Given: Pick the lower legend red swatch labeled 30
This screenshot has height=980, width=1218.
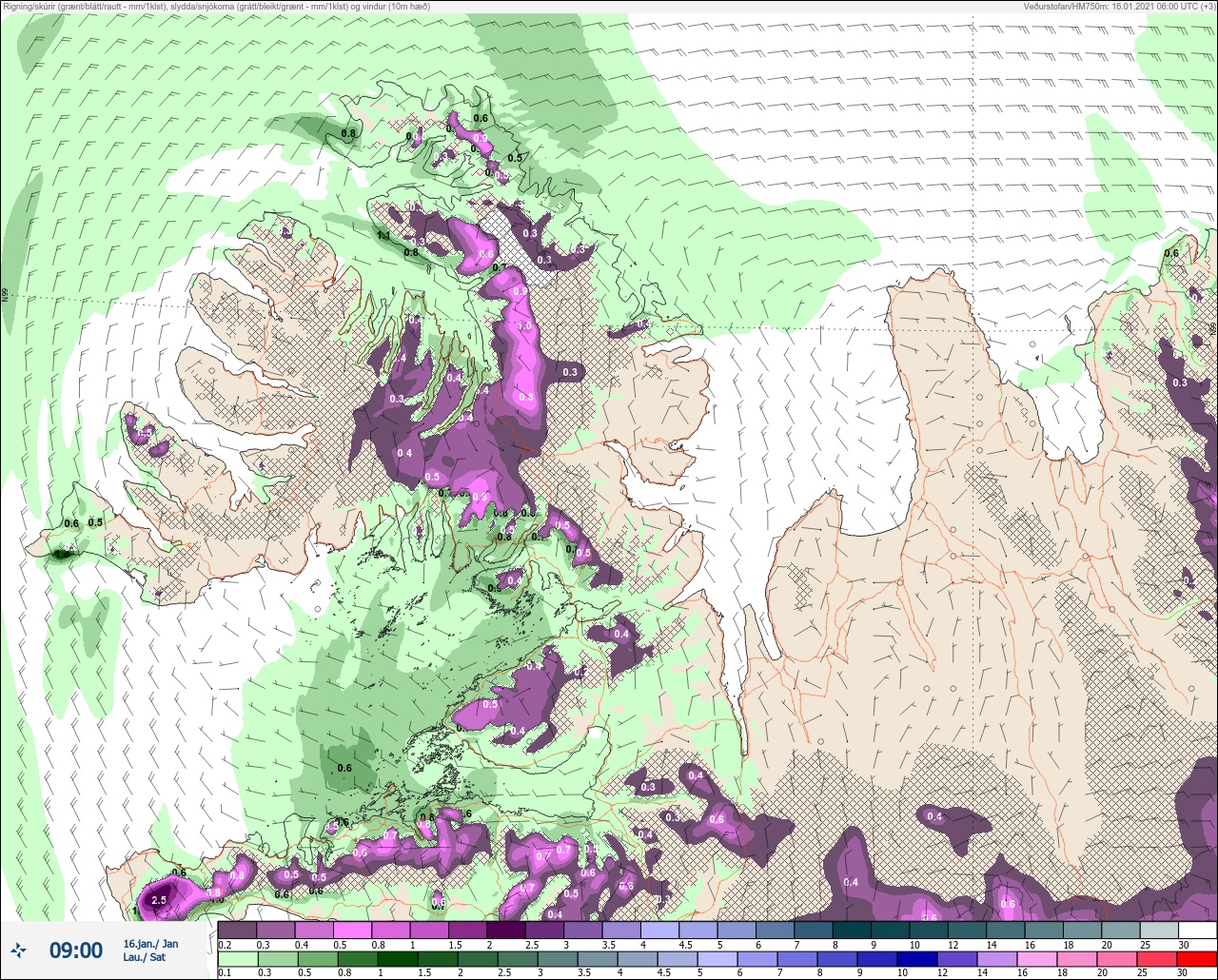Looking at the screenshot, I should [x=1197, y=959].
